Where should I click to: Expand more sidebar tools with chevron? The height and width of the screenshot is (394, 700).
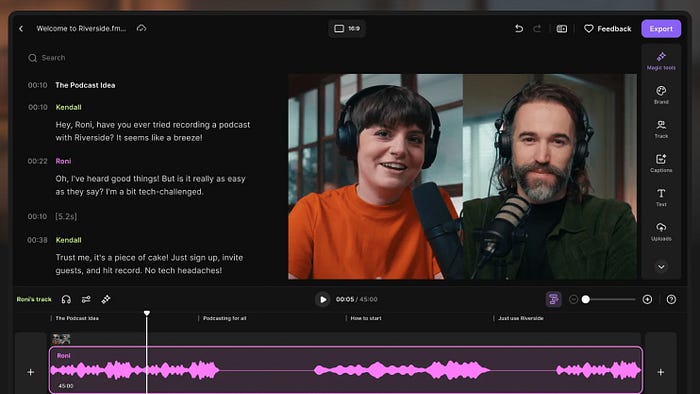coord(661,267)
